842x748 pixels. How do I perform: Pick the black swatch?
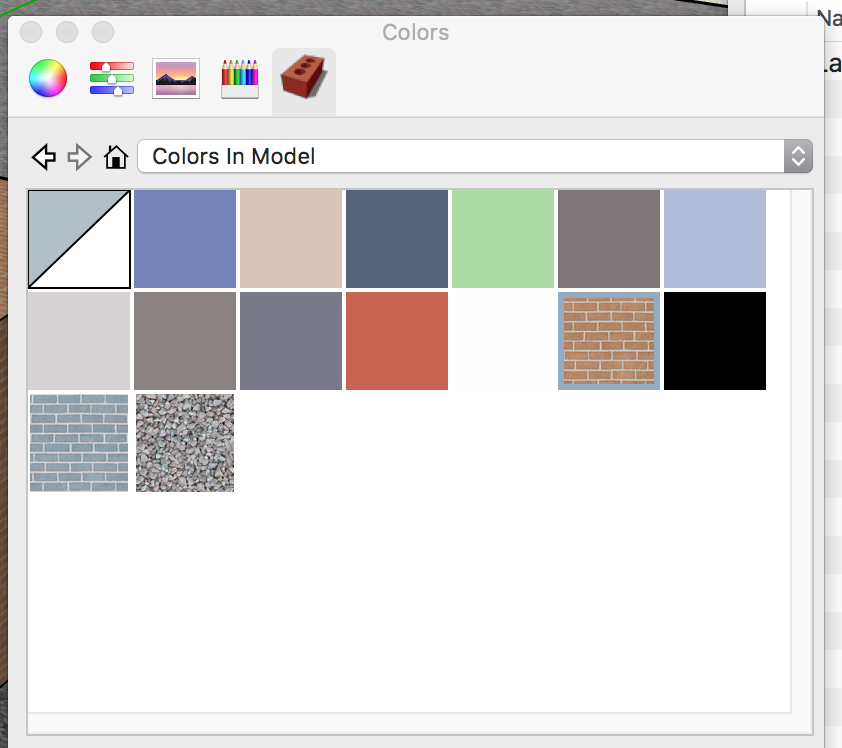tap(715, 341)
